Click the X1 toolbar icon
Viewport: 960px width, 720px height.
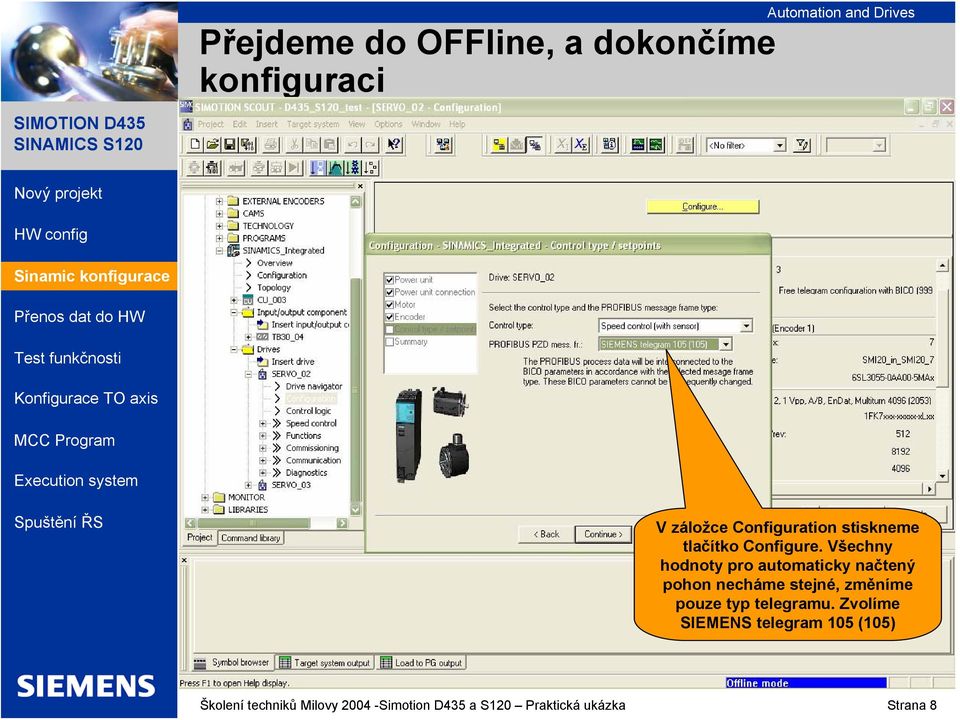point(561,145)
